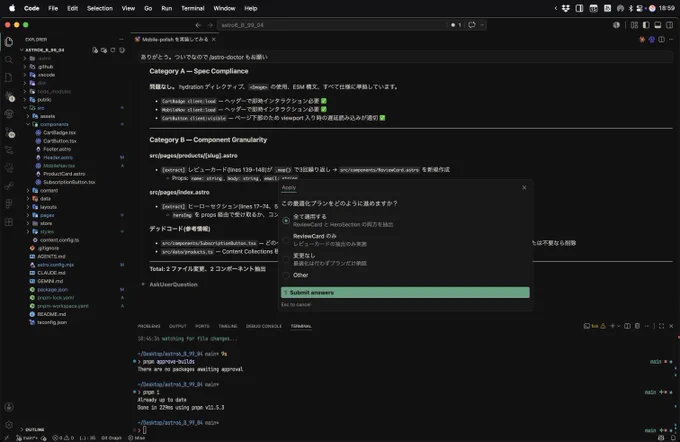Image resolution: width=680 pixels, height=442 pixels.
Task: Click the main branch status bar item
Action: pyautogui.click(x=27, y=438)
